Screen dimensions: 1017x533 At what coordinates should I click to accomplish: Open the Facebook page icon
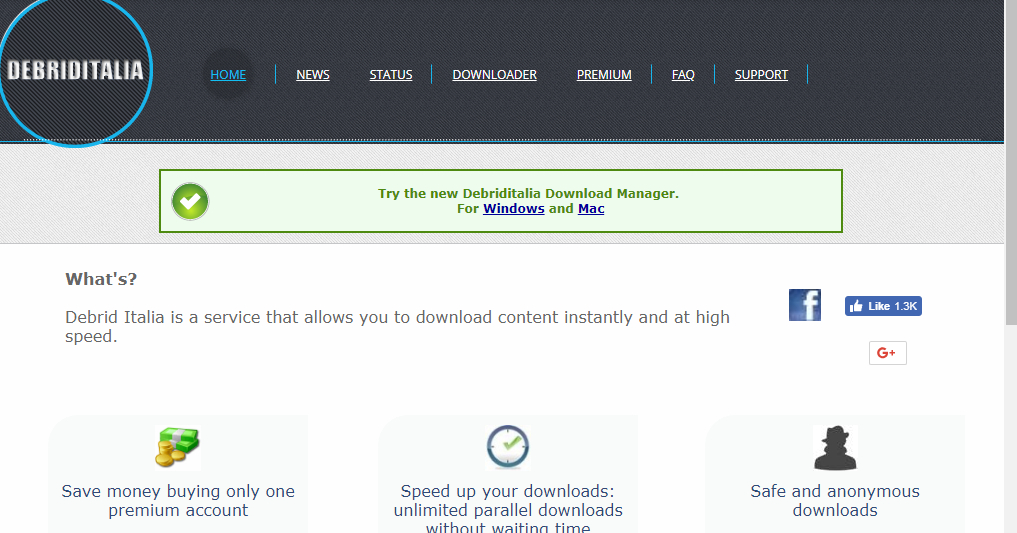(805, 305)
